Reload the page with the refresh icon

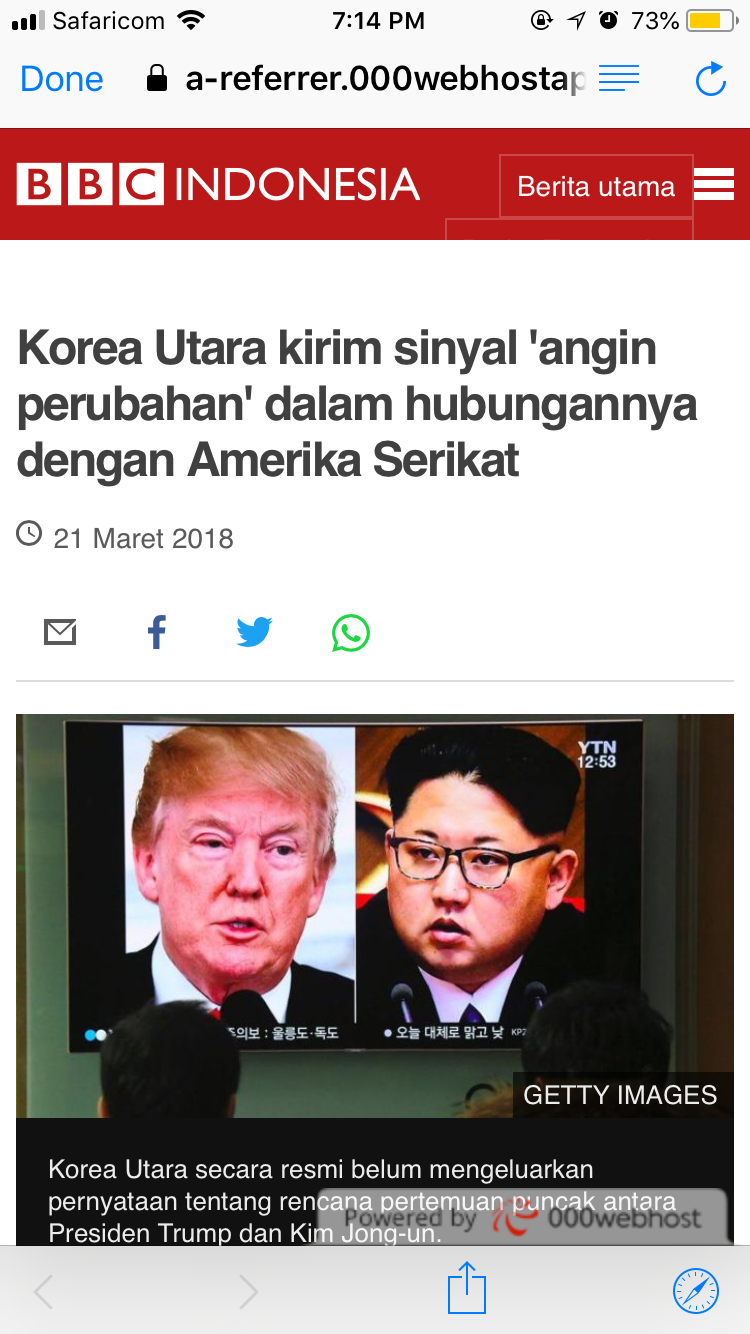(711, 79)
